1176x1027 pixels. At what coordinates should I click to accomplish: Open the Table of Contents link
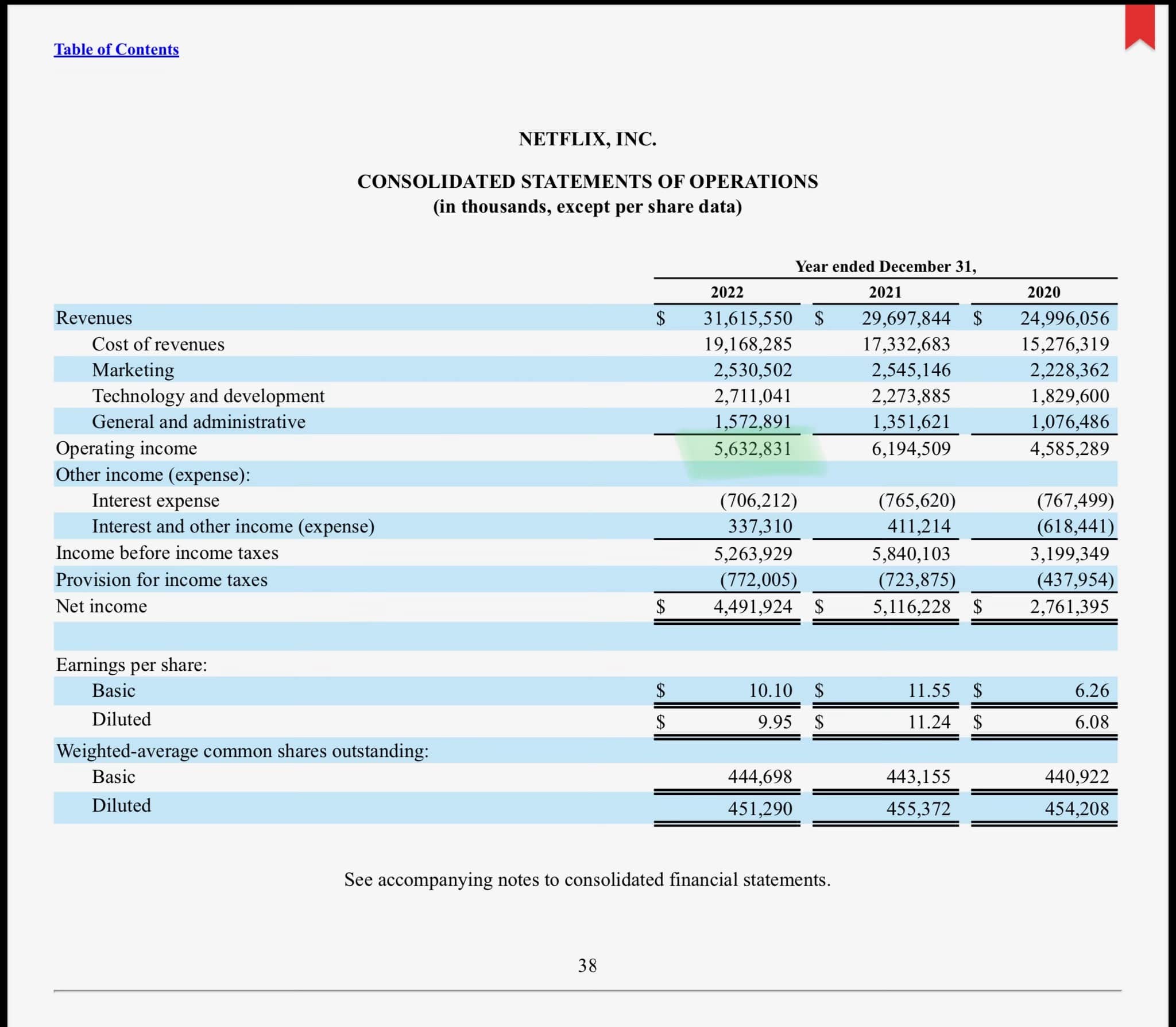tap(117, 49)
